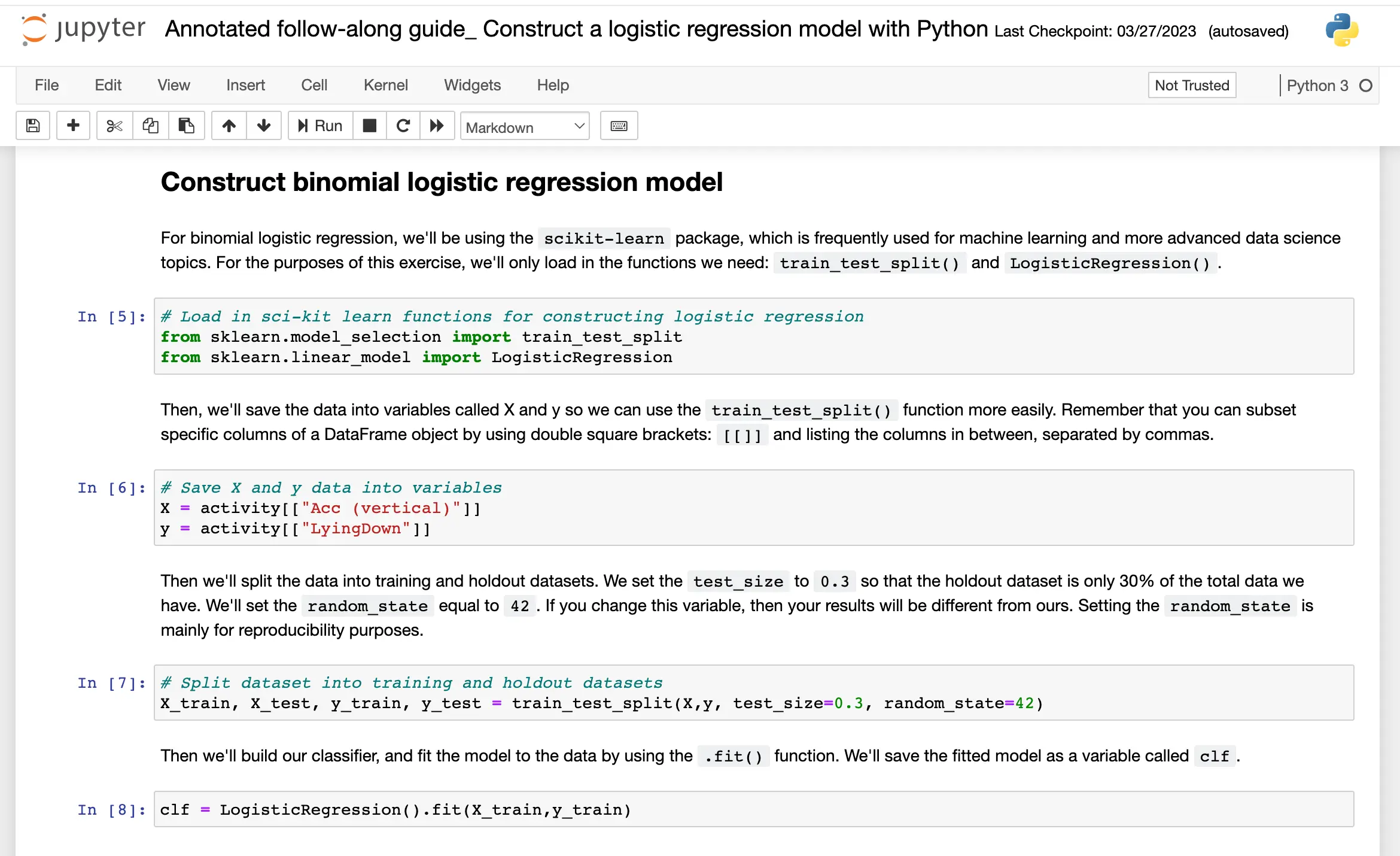Restart the kernel circular arrow icon
The height and width of the screenshot is (856, 1400).
point(403,126)
